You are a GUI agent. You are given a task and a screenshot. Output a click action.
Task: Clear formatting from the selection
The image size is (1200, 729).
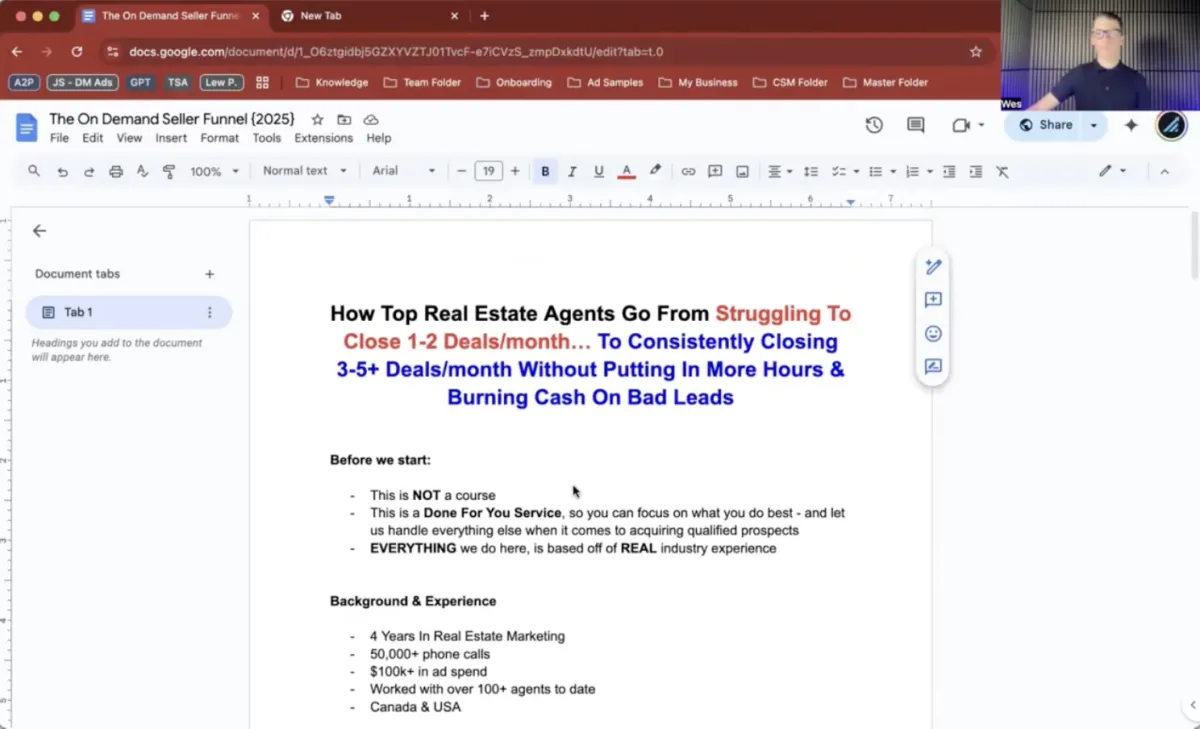pos(1003,171)
